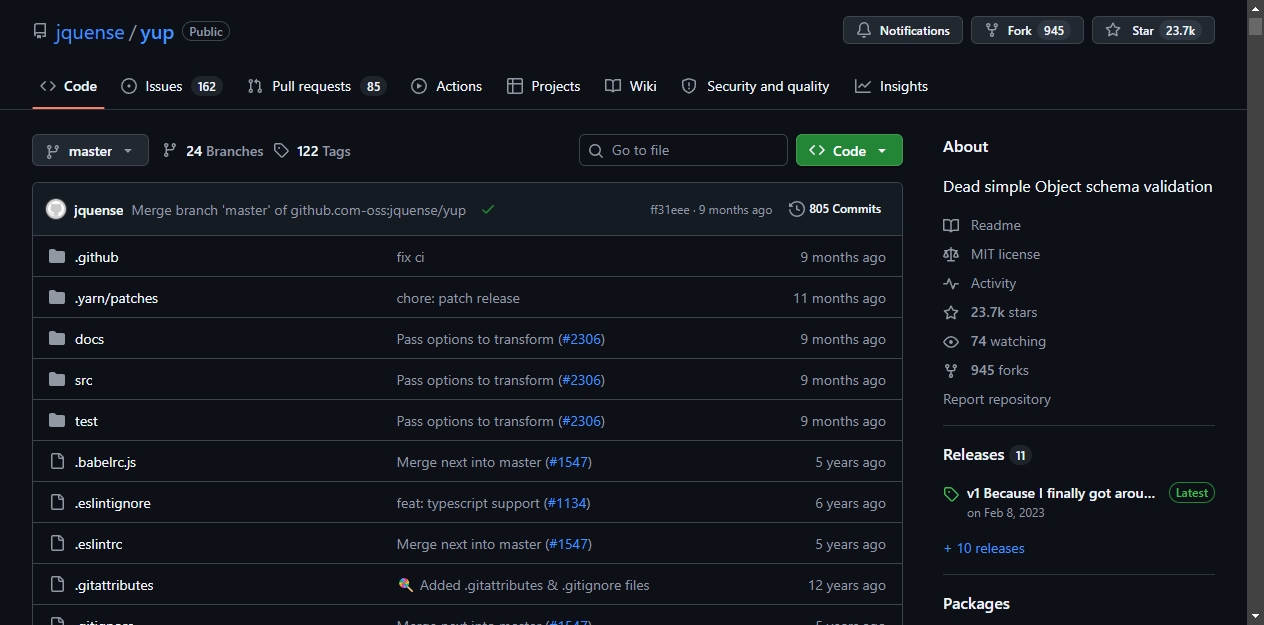The height and width of the screenshot is (625, 1264).
Task: Open the Wiki tab
Action: pos(631,86)
